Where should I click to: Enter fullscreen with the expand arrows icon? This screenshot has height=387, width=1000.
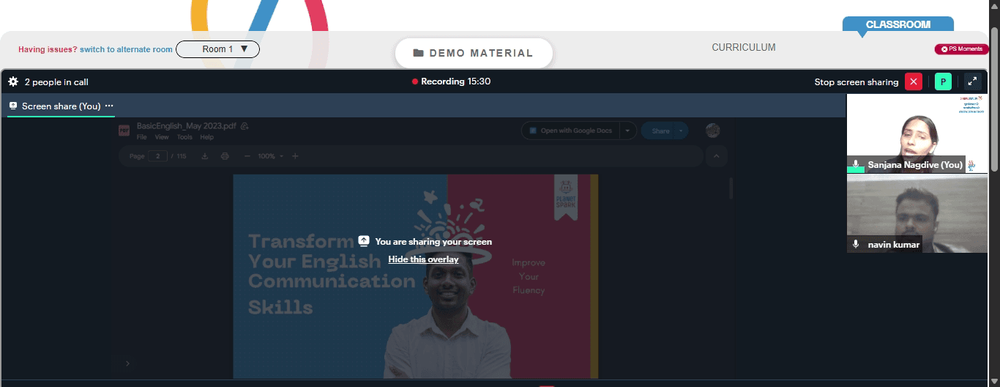tap(973, 82)
